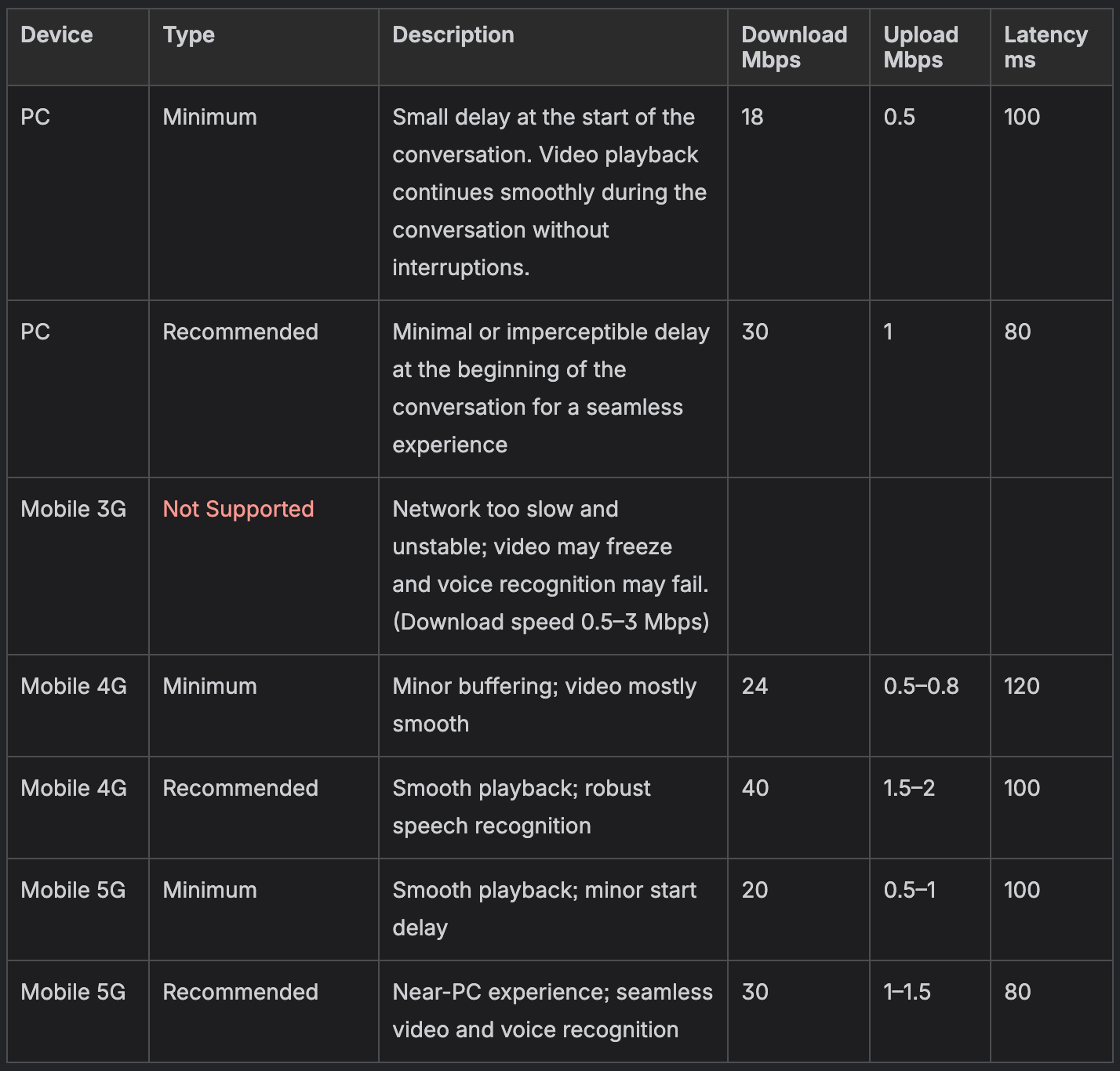Select the "Network too slow and unstable" description
The height and width of the screenshot is (1071, 1120).
click(550, 565)
